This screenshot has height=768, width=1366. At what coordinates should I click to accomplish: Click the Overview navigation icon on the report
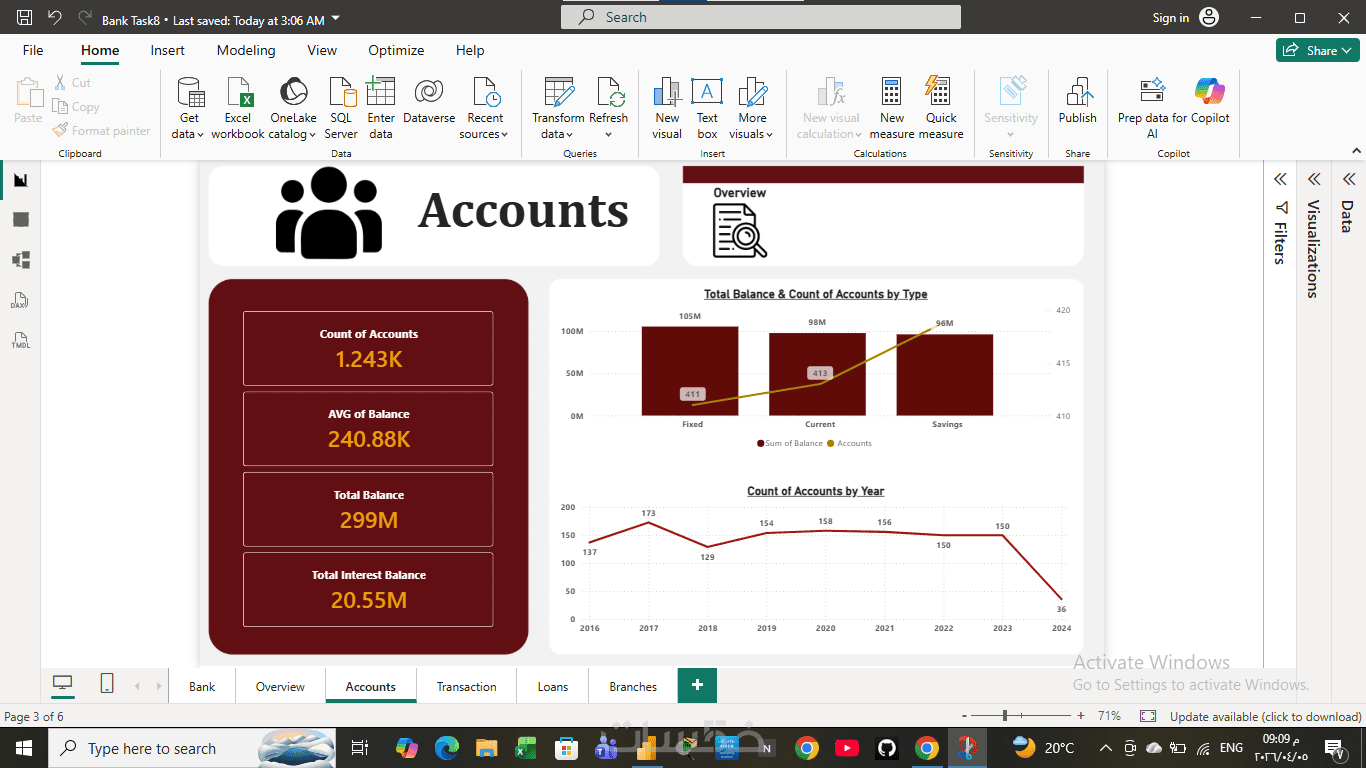click(740, 230)
